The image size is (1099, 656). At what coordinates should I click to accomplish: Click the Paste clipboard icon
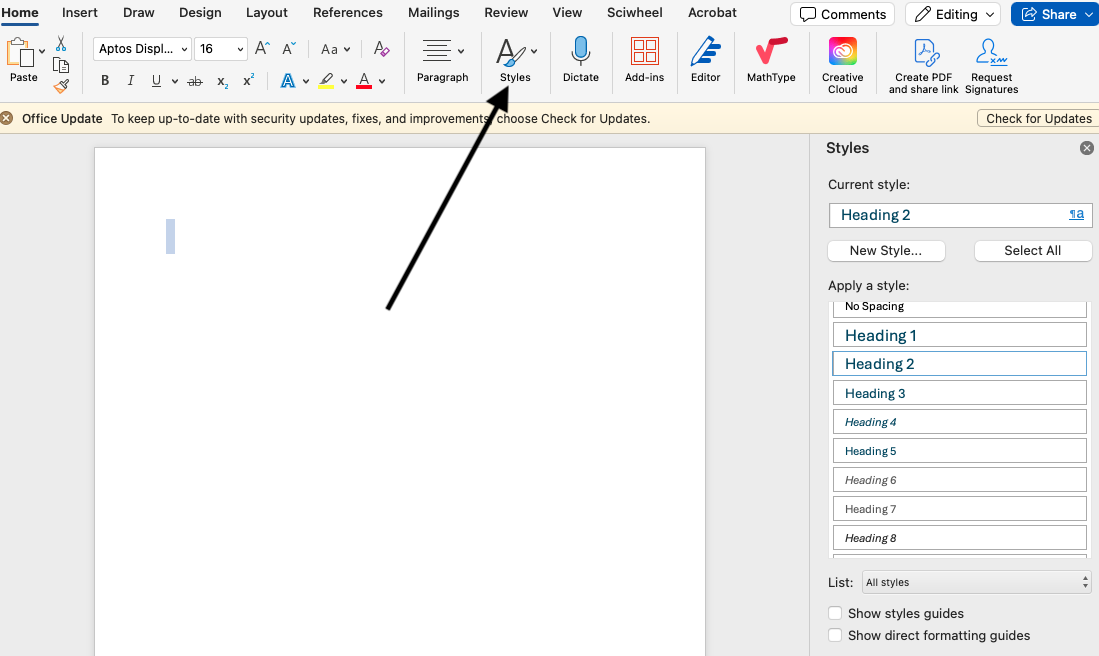20,53
